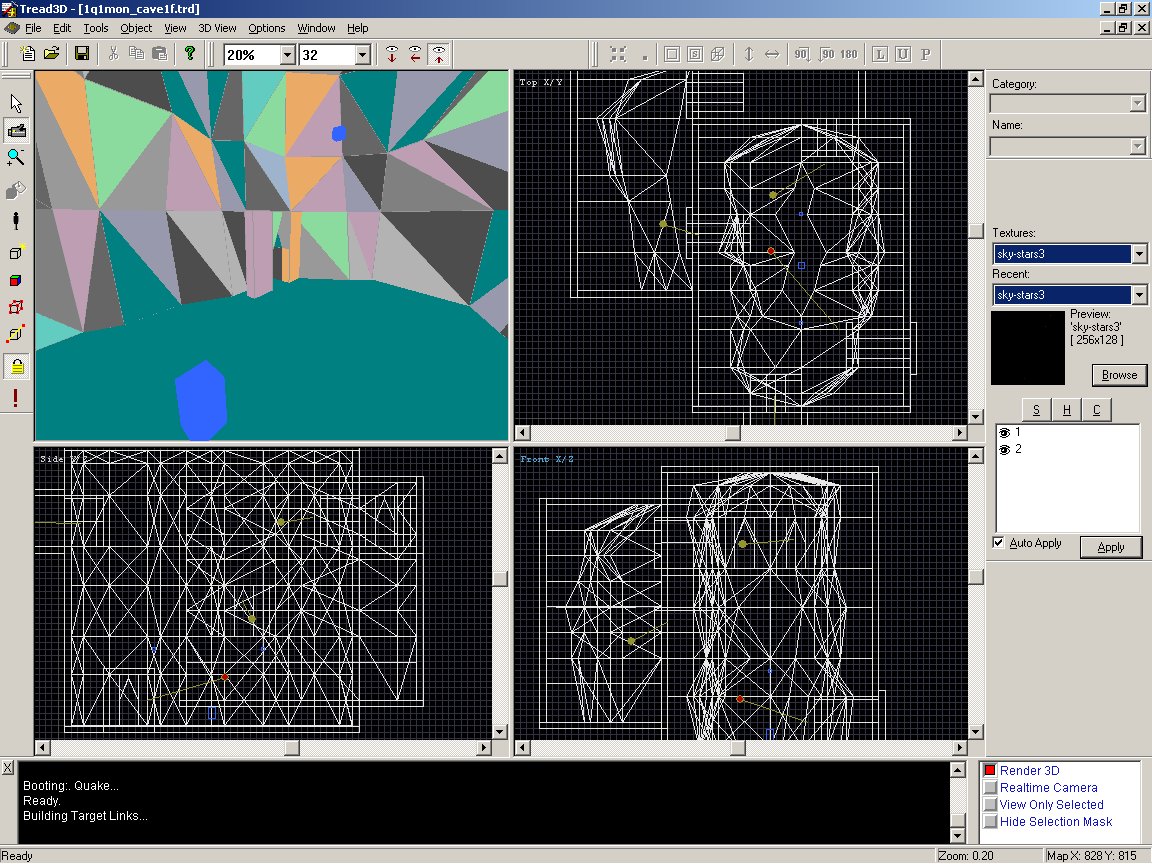Activate the camera tool in left toolbar
Screen dimensions: 1152x864
[x=16, y=130]
